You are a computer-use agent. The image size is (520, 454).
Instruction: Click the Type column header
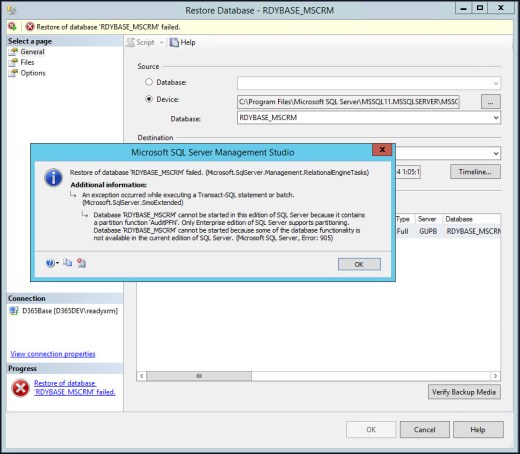pyautogui.click(x=403, y=219)
